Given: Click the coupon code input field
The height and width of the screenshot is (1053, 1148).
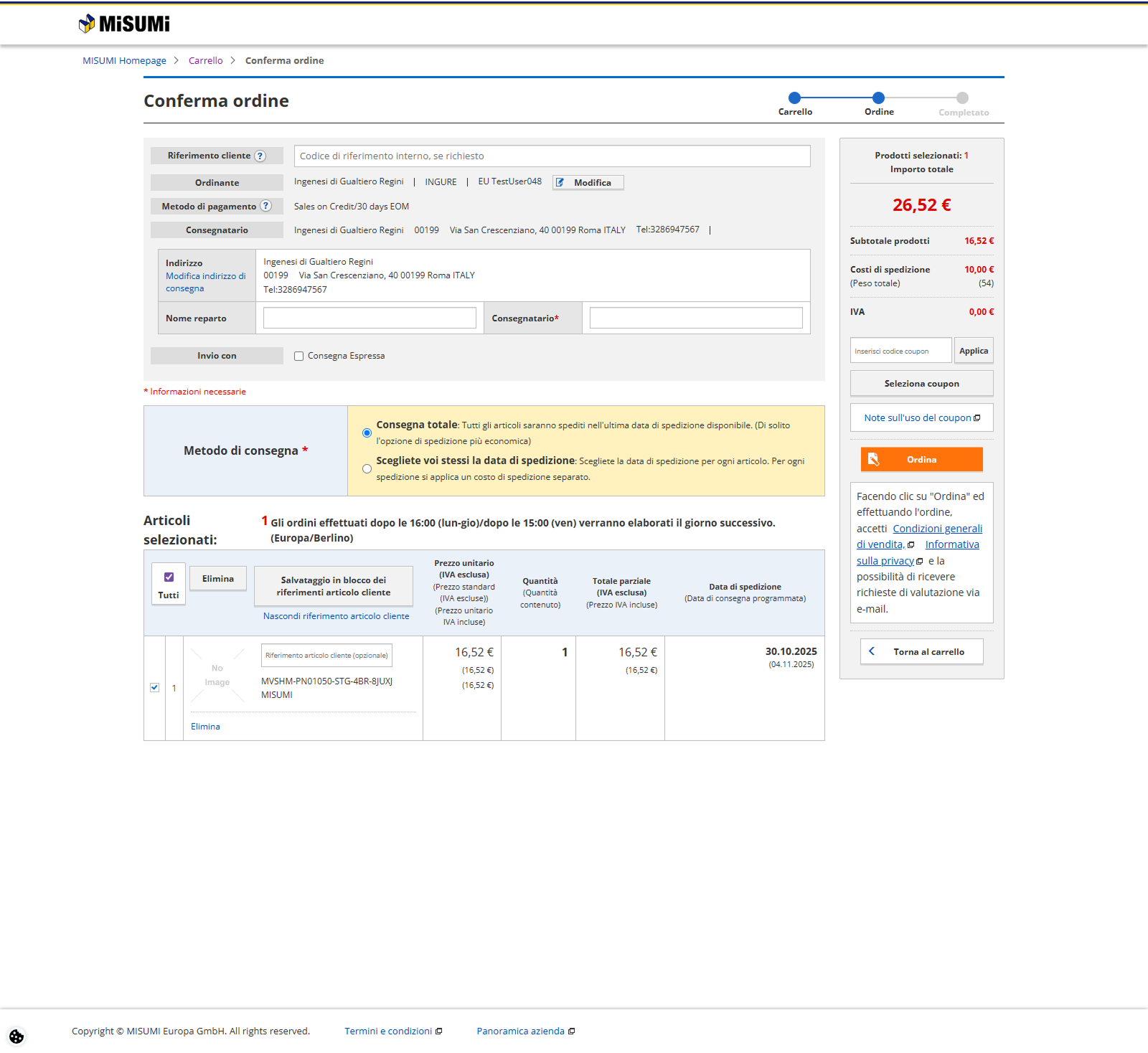Looking at the screenshot, I should pyautogui.click(x=900, y=351).
